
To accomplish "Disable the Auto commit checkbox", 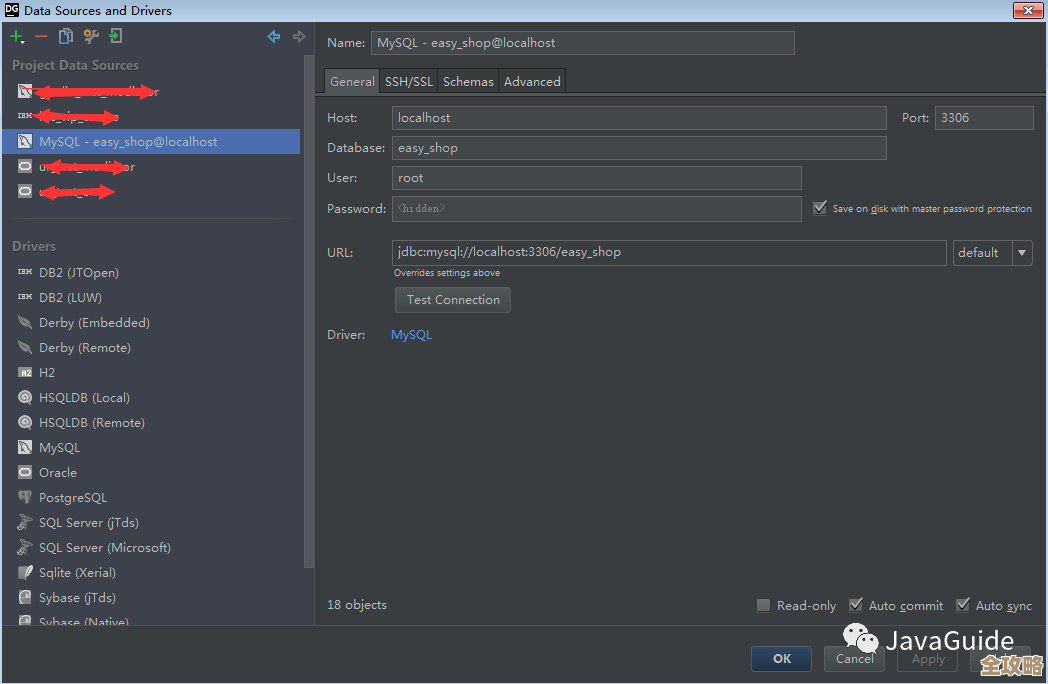I will coord(856,605).
